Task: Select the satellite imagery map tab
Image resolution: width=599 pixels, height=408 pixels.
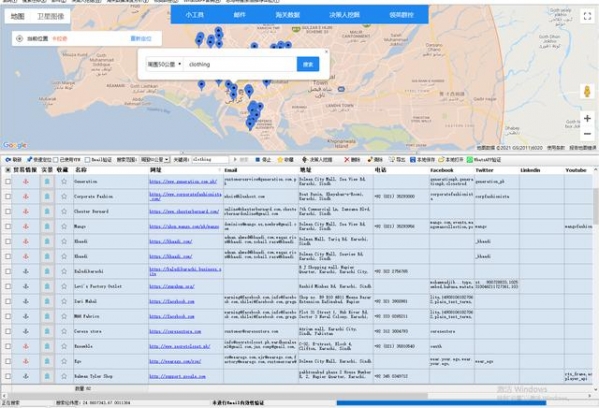Action: pyautogui.click(x=50, y=16)
